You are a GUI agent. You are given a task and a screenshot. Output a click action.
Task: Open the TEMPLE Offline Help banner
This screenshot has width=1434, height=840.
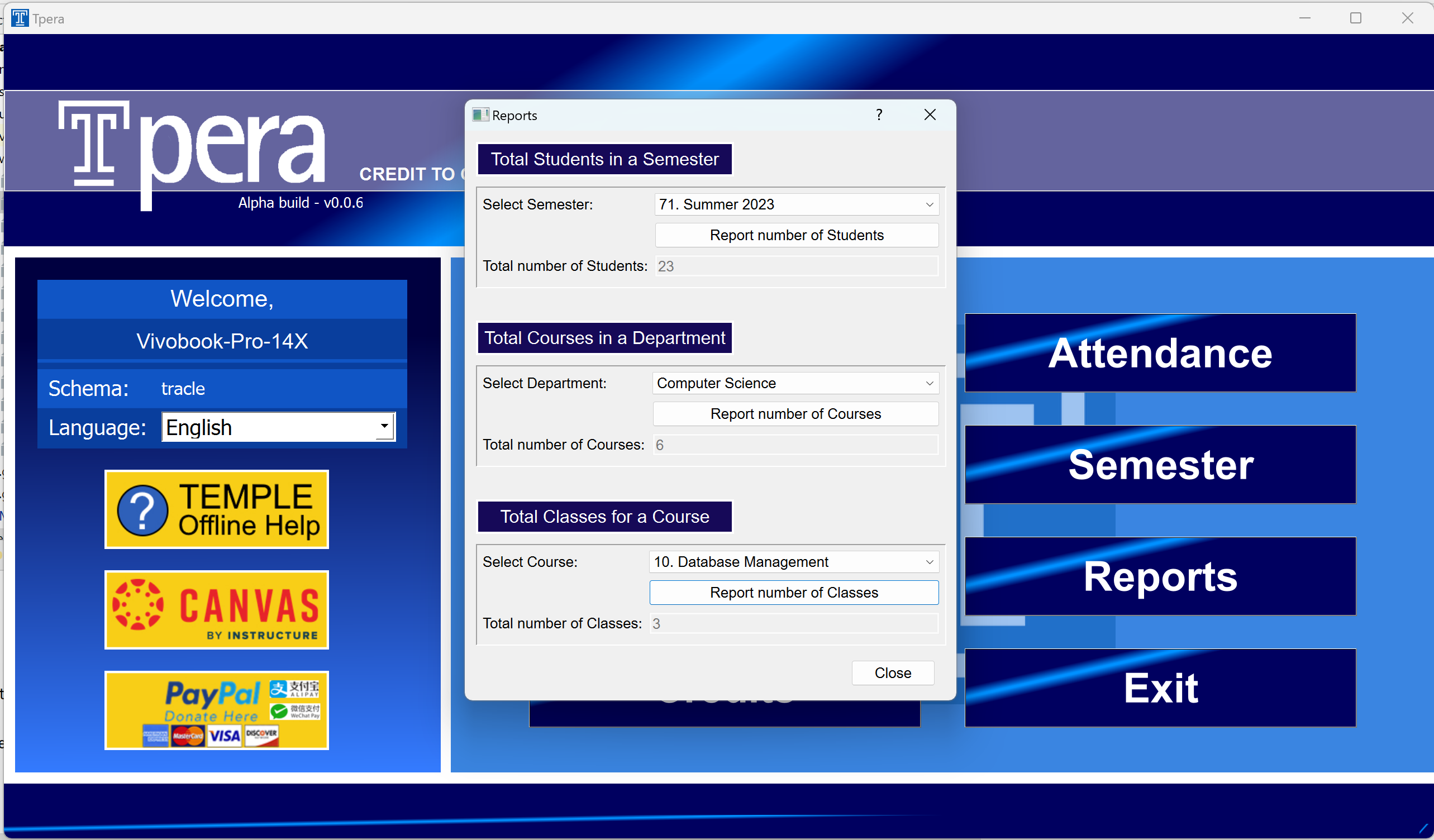tap(216, 509)
